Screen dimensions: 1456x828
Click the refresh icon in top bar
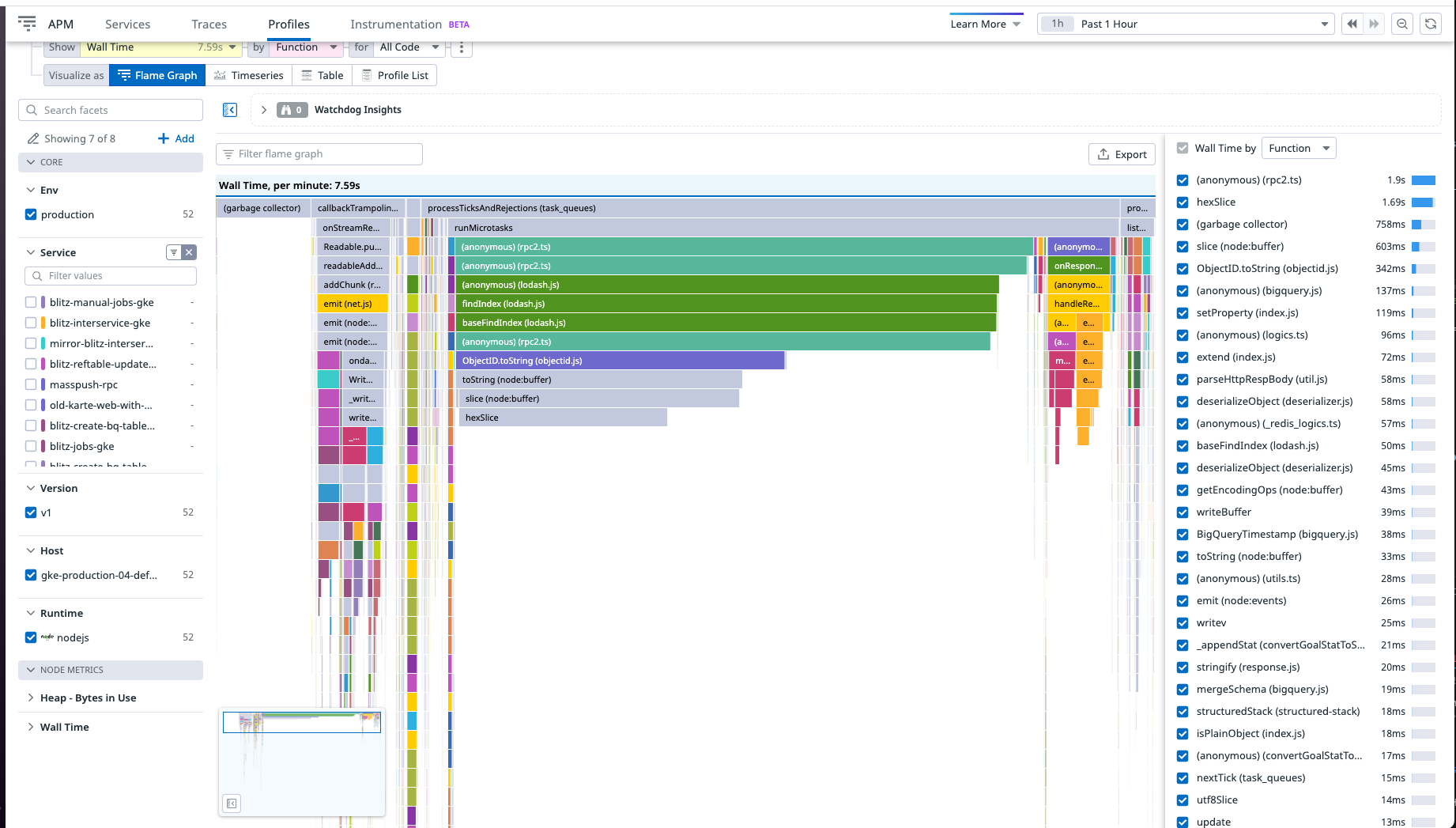[1430, 24]
